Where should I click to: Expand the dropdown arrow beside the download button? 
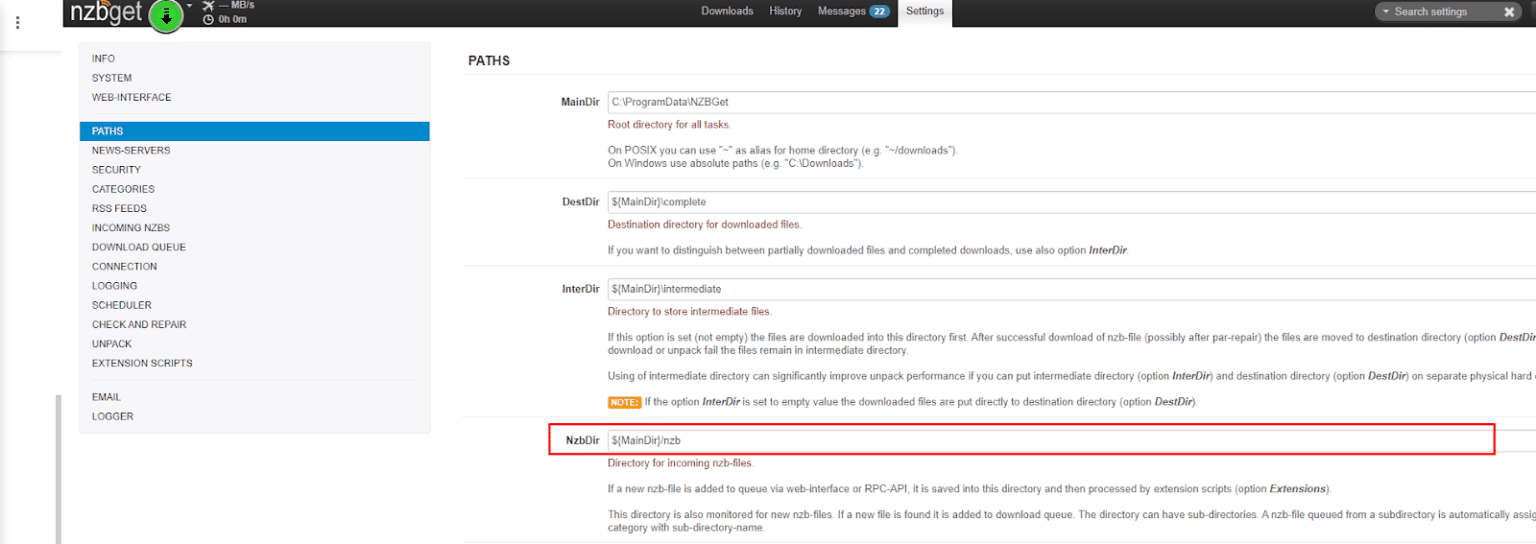click(x=189, y=6)
